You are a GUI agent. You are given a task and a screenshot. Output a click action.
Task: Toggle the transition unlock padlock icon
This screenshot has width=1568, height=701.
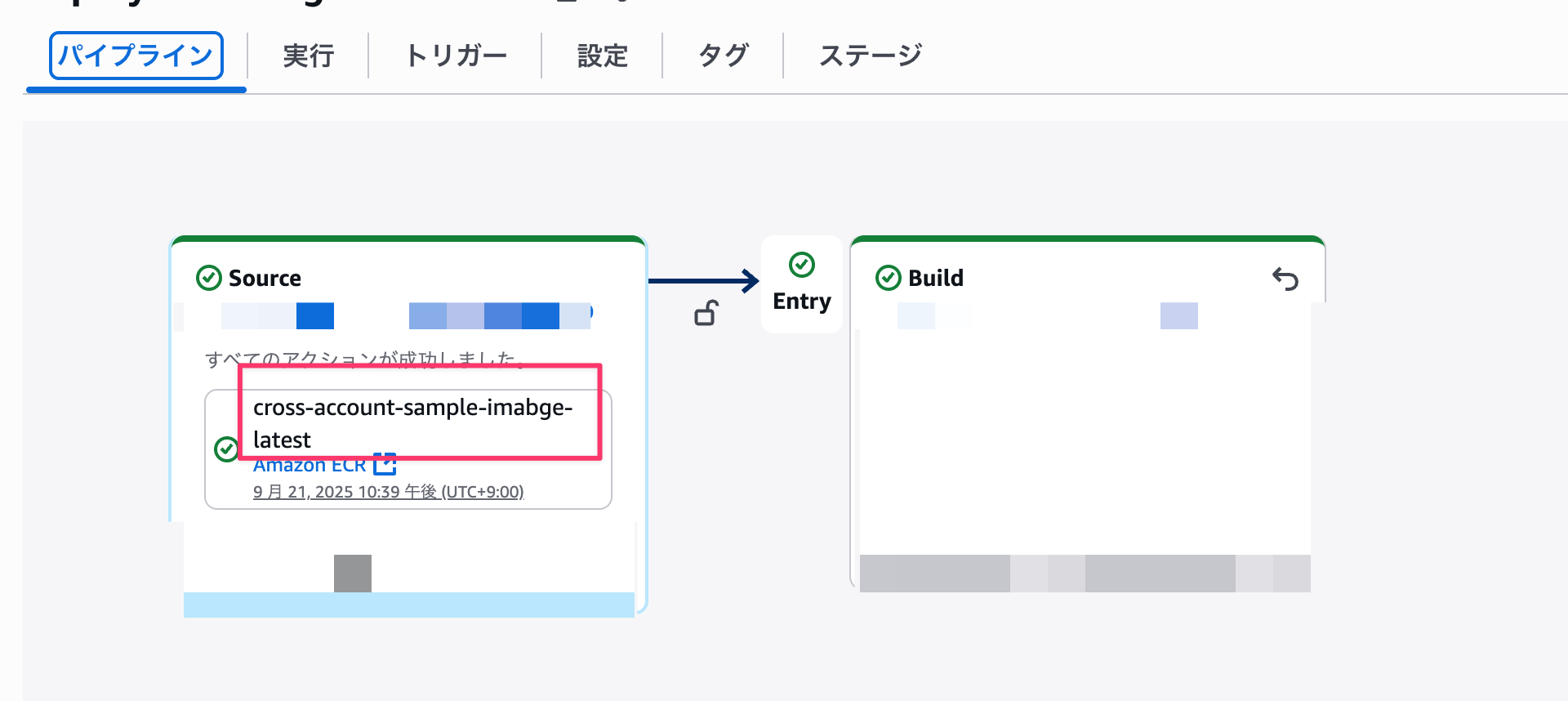(706, 313)
